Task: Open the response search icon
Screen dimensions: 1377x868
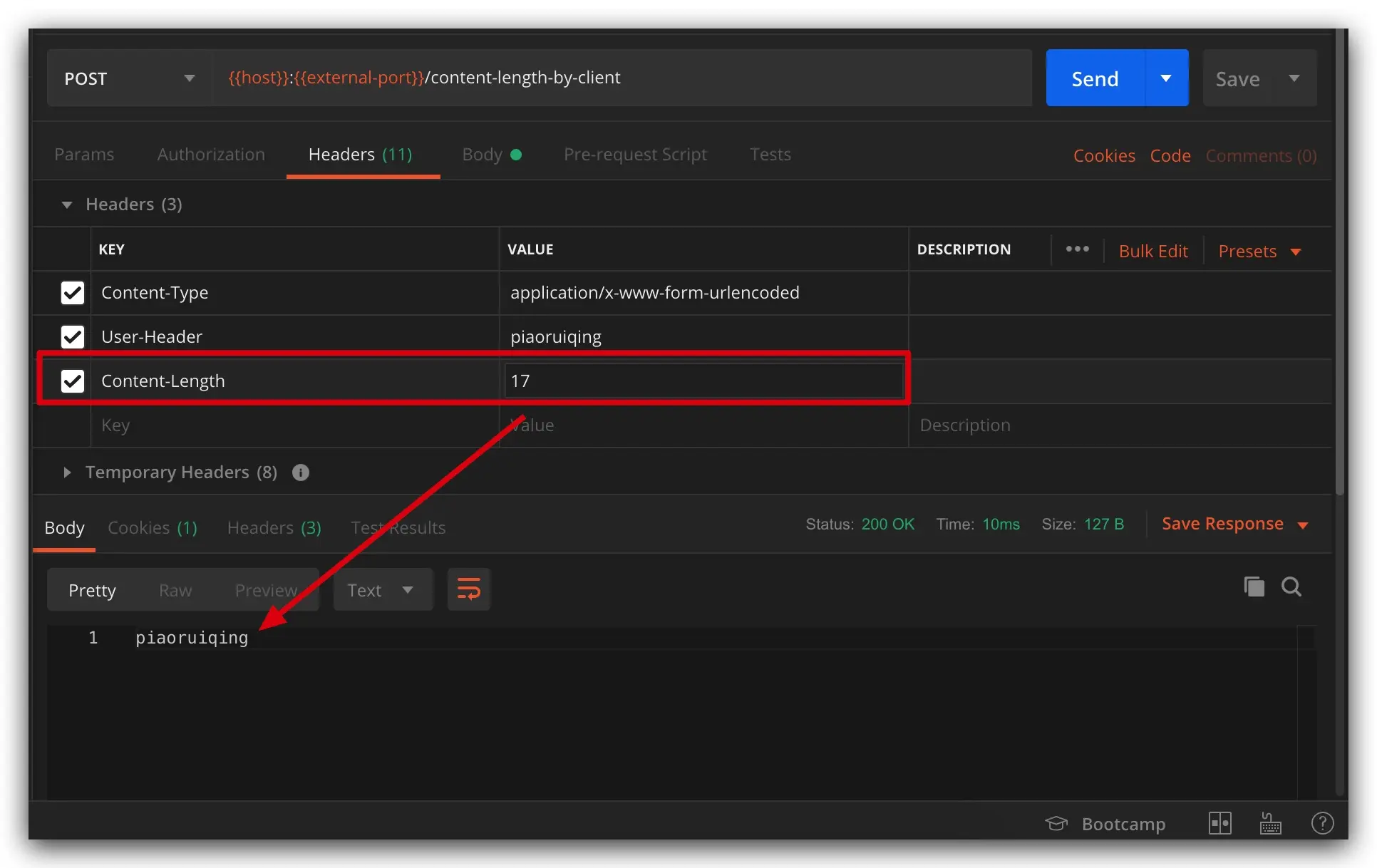Action: (1291, 587)
